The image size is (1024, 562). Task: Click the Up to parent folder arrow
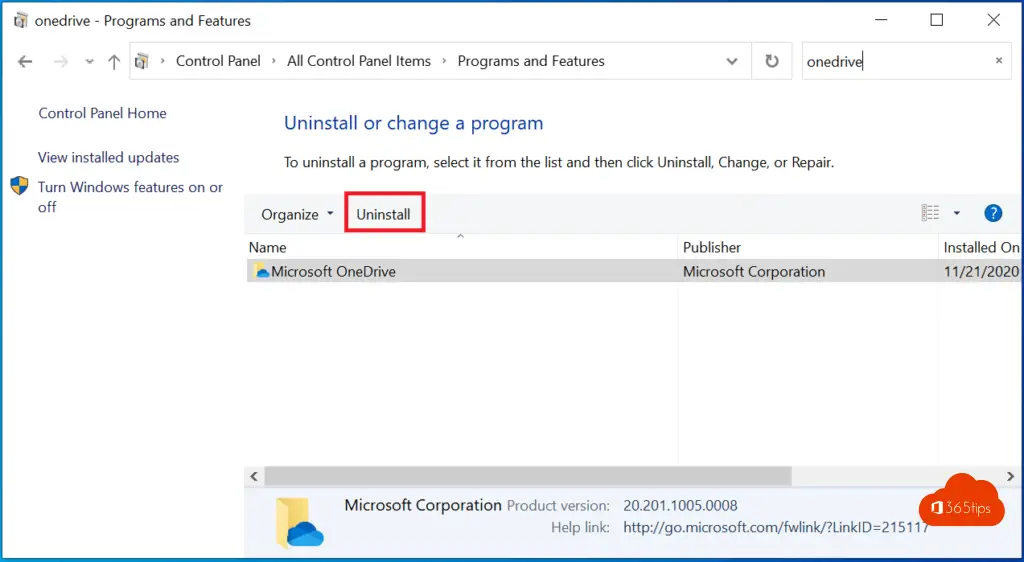(x=114, y=62)
